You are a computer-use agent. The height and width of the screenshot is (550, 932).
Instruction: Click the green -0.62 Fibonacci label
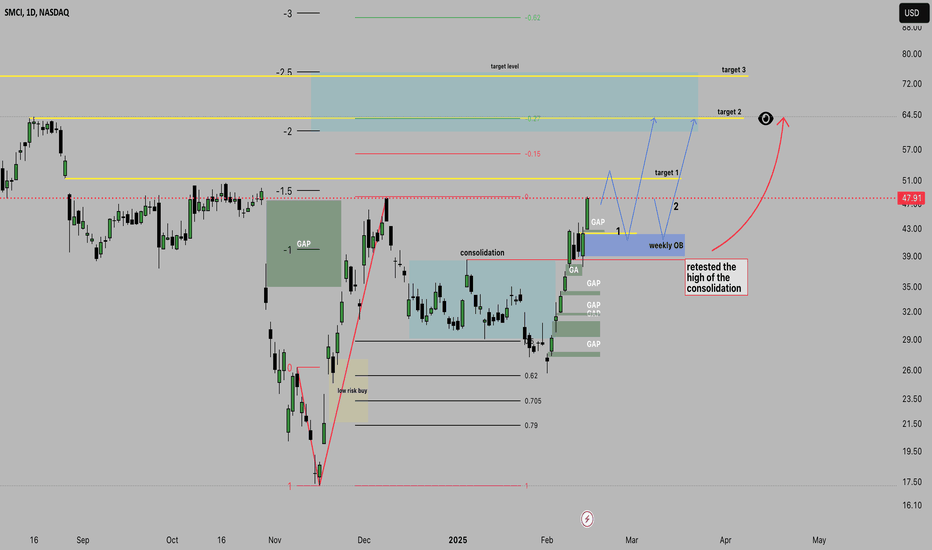[533, 18]
